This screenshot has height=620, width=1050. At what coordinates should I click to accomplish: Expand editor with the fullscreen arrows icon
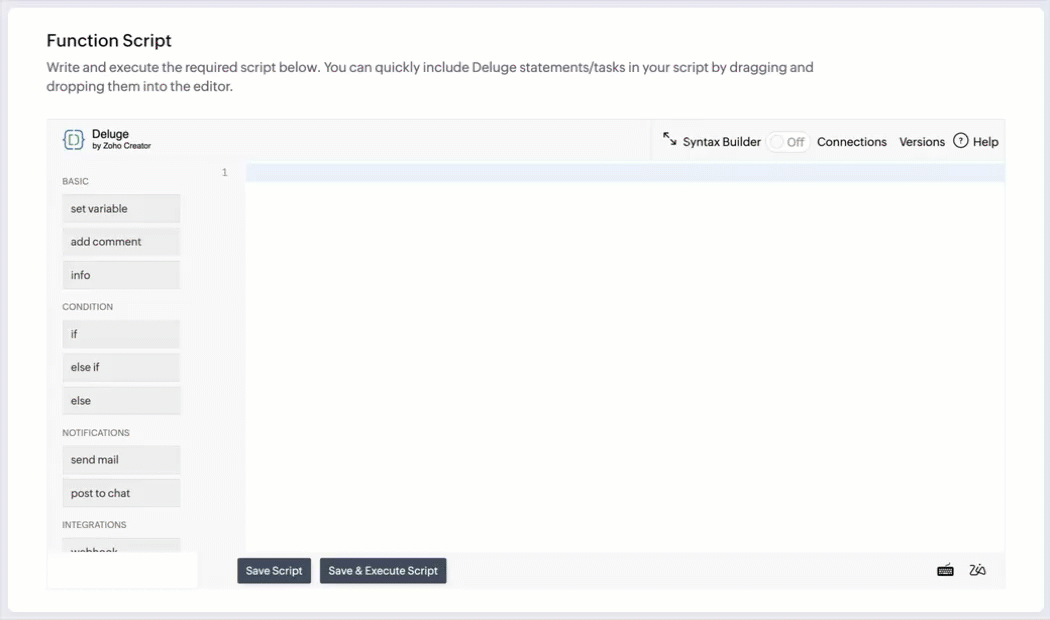tap(670, 139)
